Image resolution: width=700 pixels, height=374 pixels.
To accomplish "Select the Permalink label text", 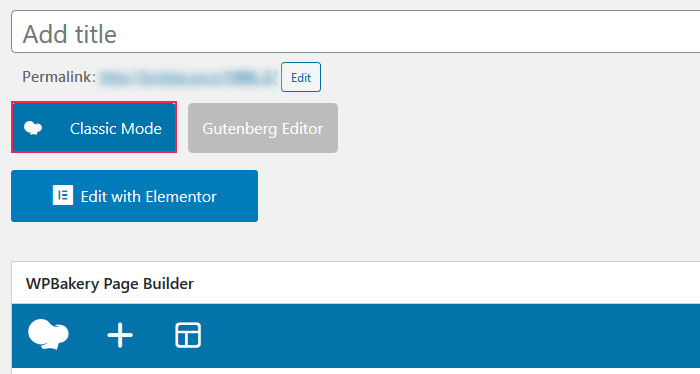I will [59, 77].
